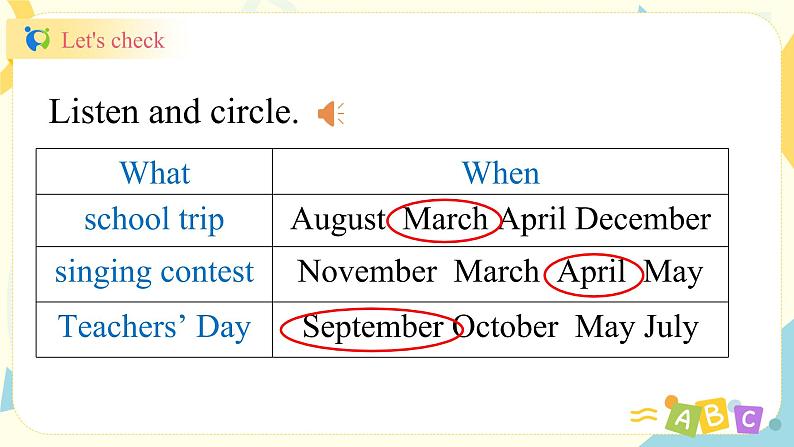This screenshot has height=447, width=794.
Task: Choose November in singing contest row
Action: [x=367, y=272]
